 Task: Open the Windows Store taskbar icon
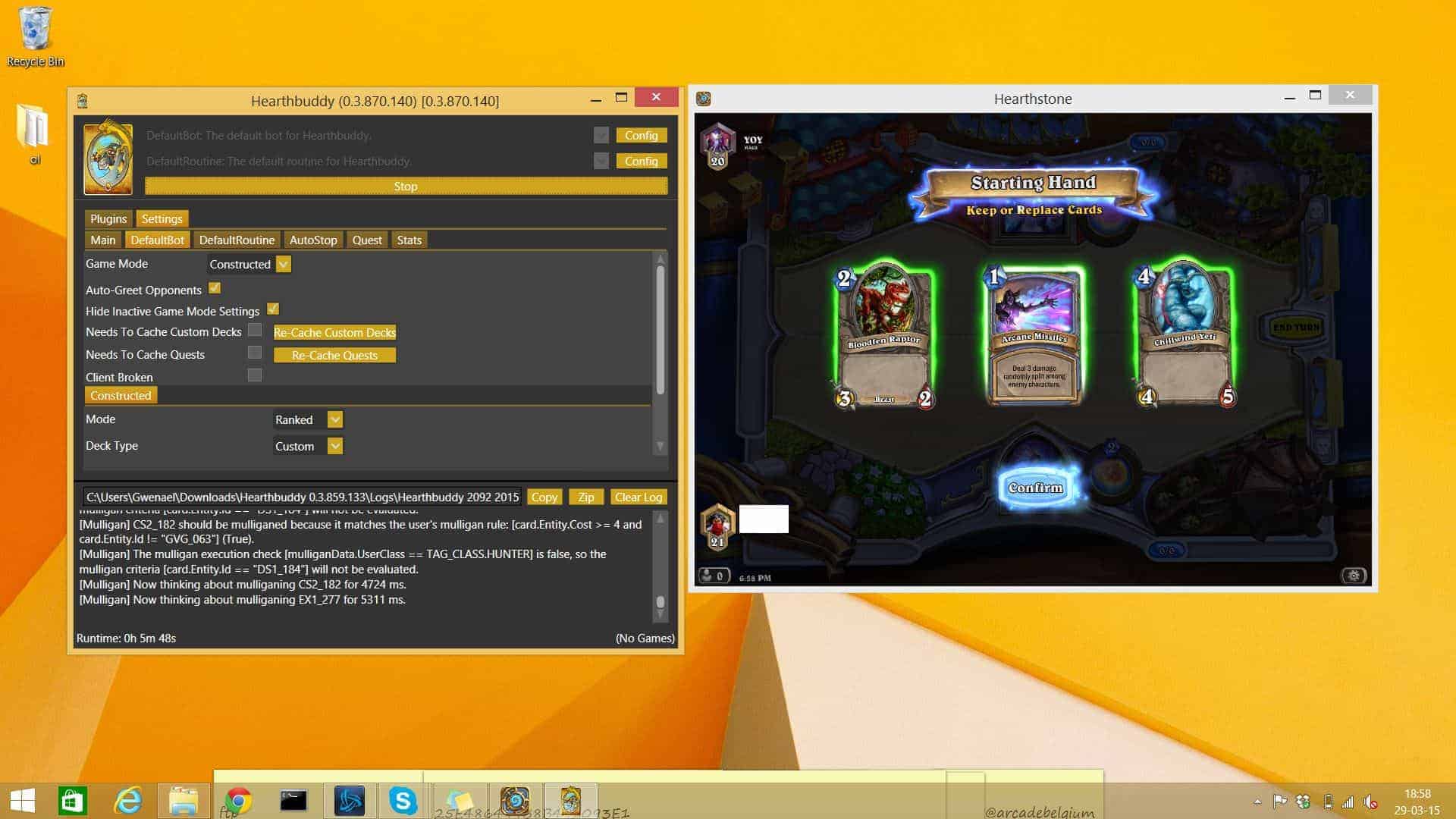click(73, 801)
